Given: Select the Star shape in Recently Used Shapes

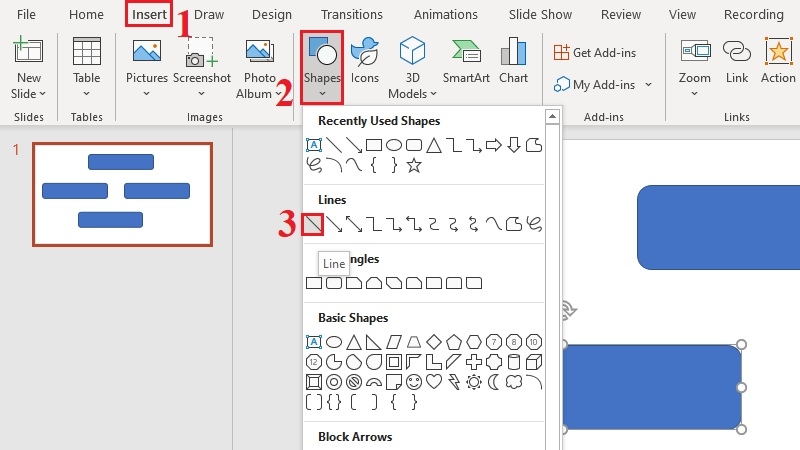Looking at the screenshot, I should 414,165.
